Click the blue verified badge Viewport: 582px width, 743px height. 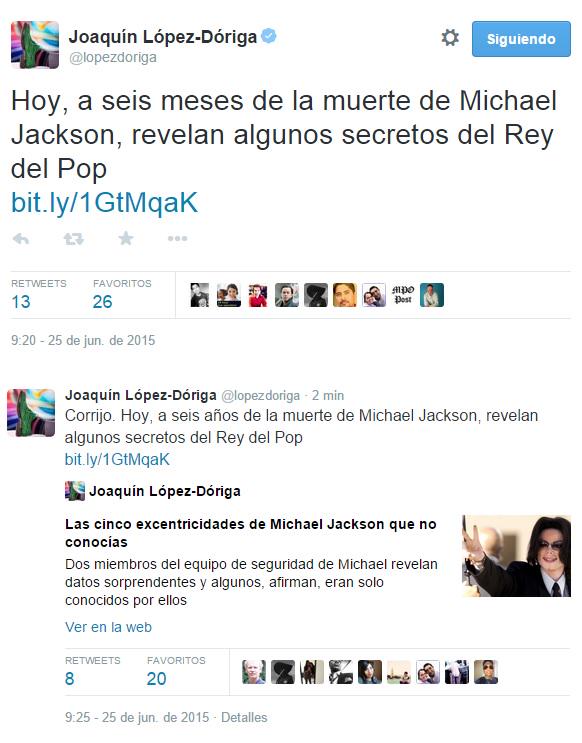269,36
